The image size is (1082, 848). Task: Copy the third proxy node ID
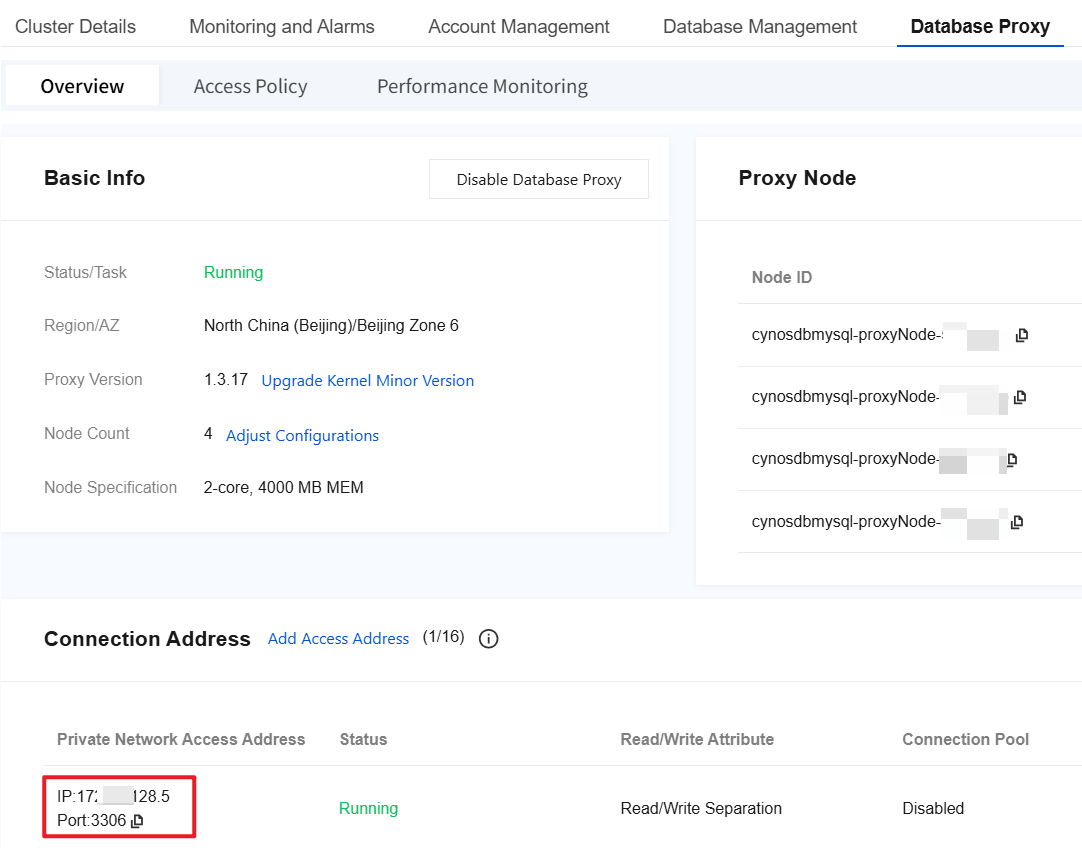[x=1012, y=460]
